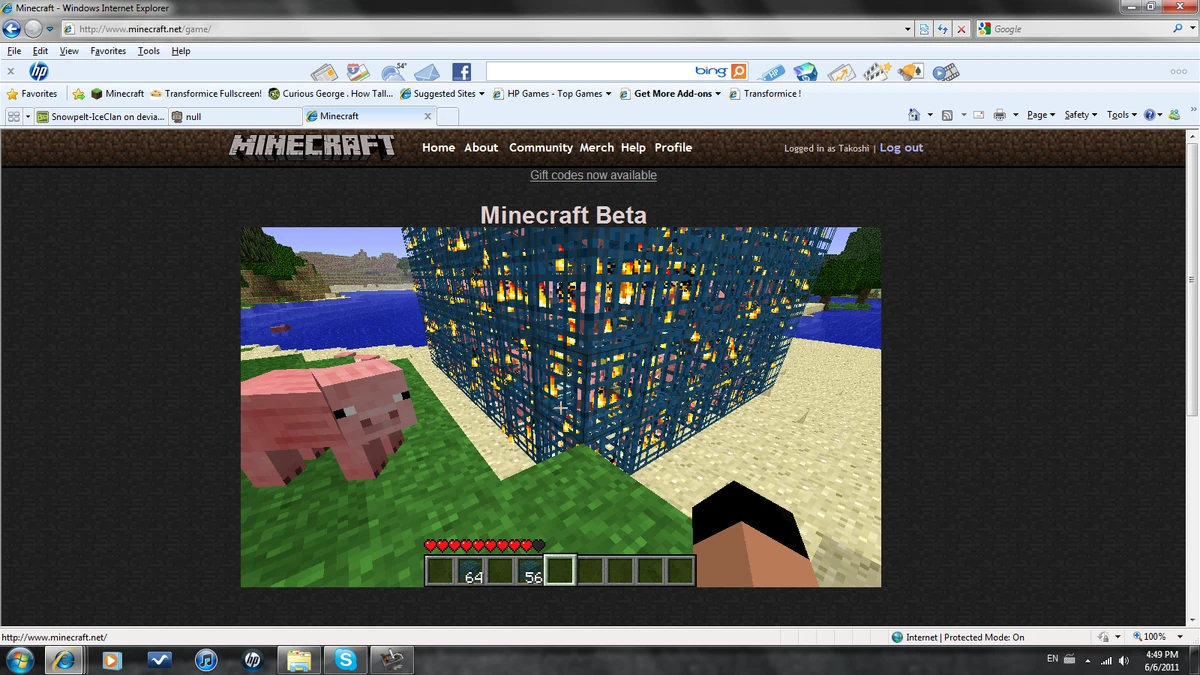Select the mail envelope icon on the toolbar
Viewport: 1200px width, 675px height.
pos(425,71)
